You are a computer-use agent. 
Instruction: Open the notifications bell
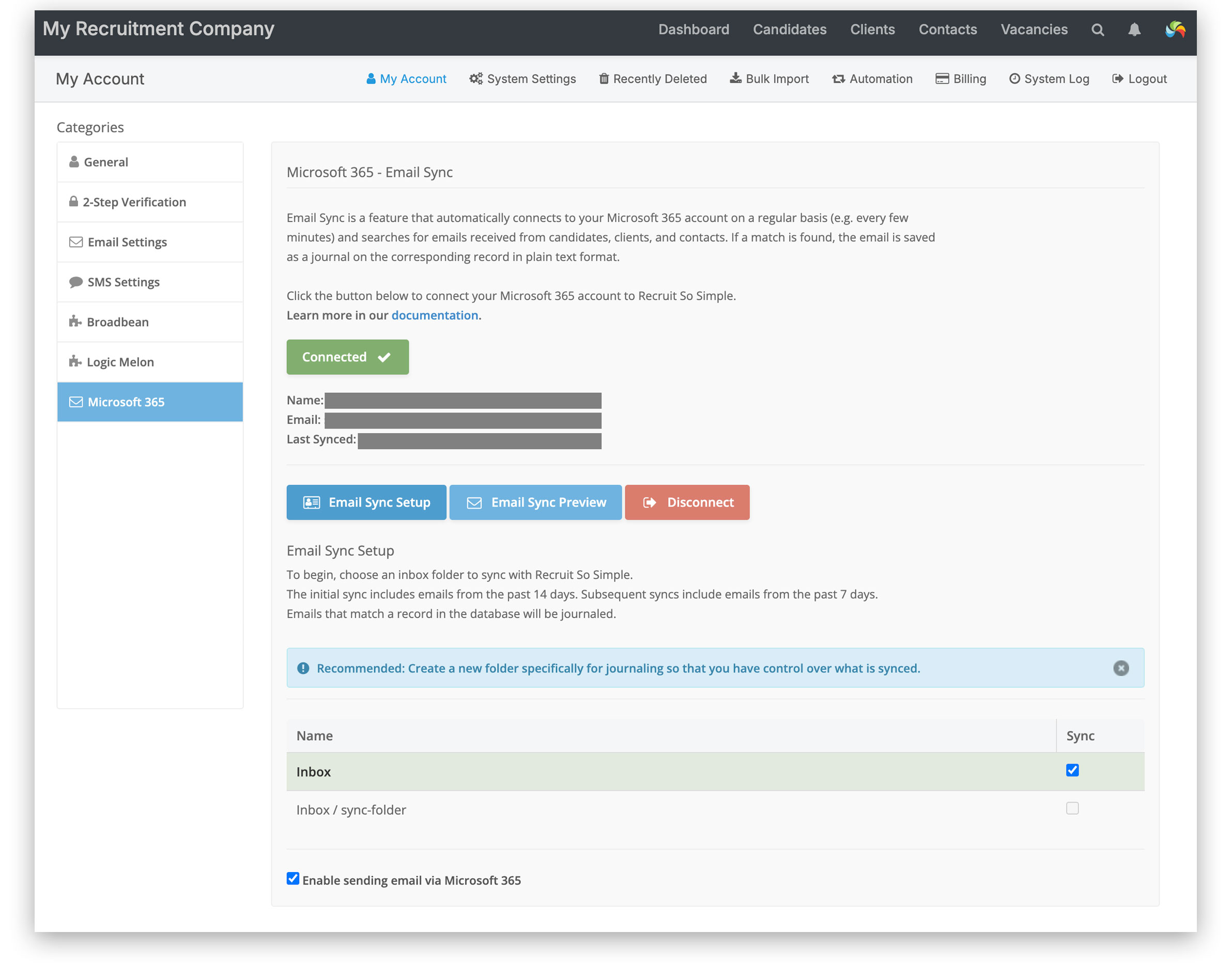[1134, 30]
